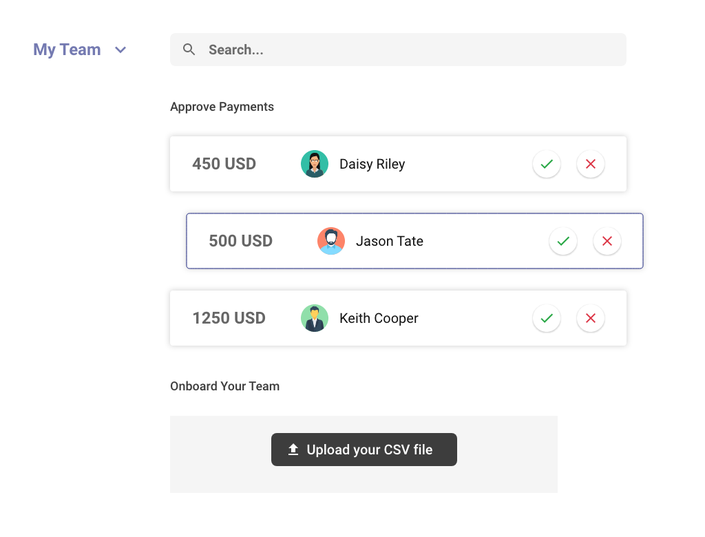
Task: Focus the Search input field
Action: click(410, 50)
